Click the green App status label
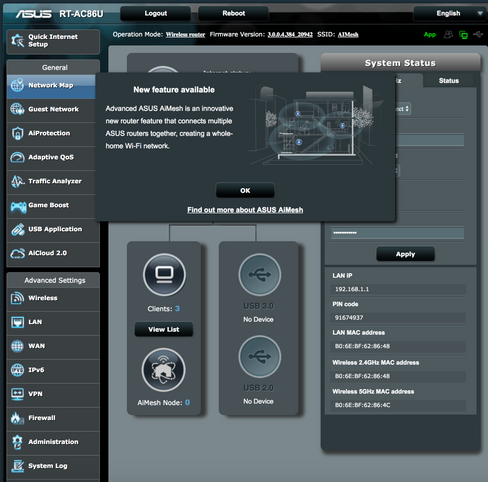This screenshot has width=488, height=482. [x=430, y=35]
